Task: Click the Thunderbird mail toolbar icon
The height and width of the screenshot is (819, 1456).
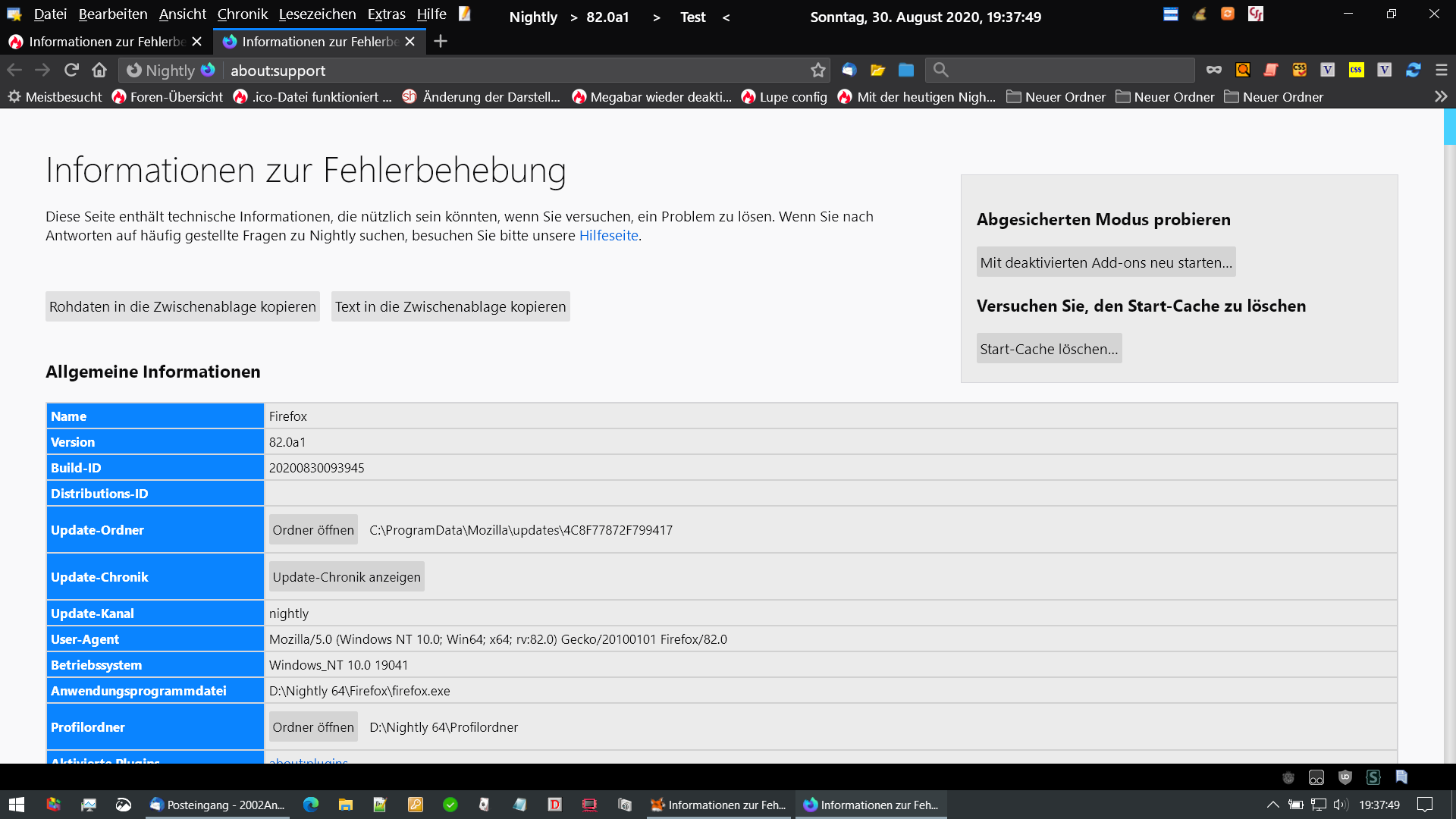Action: (849, 70)
